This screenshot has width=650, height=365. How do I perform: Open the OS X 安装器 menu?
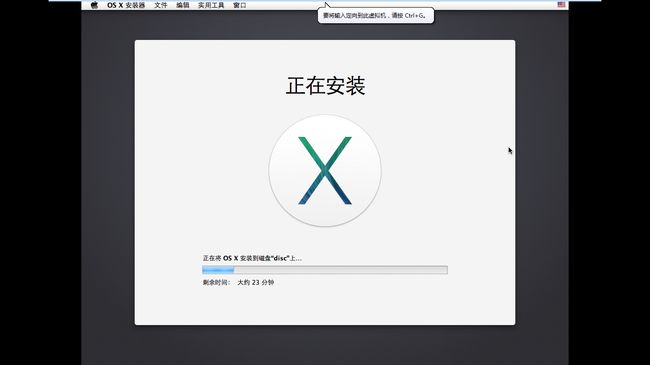[126, 5]
